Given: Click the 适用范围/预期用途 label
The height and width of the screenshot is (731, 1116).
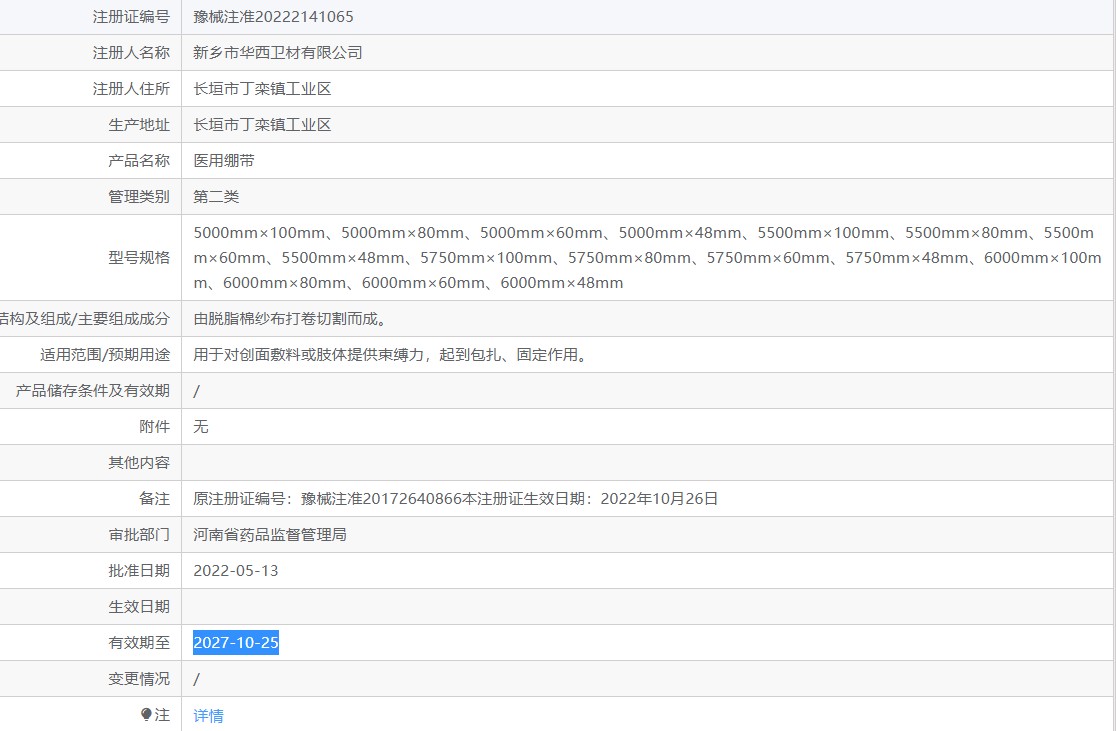Looking at the screenshot, I should pyautogui.click(x=105, y=354).
